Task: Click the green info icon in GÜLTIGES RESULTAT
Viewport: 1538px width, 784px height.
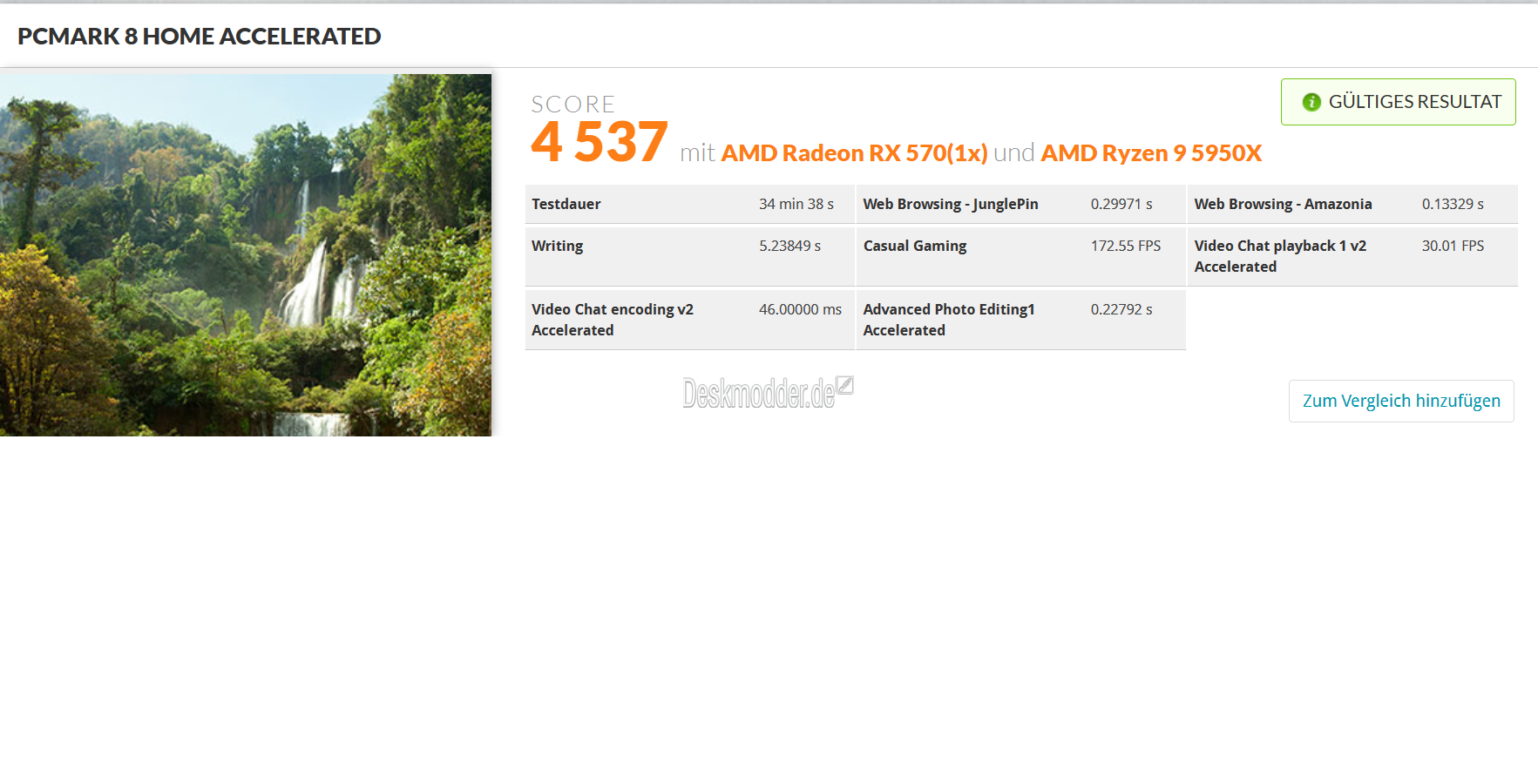Action: pos(1311,102)
